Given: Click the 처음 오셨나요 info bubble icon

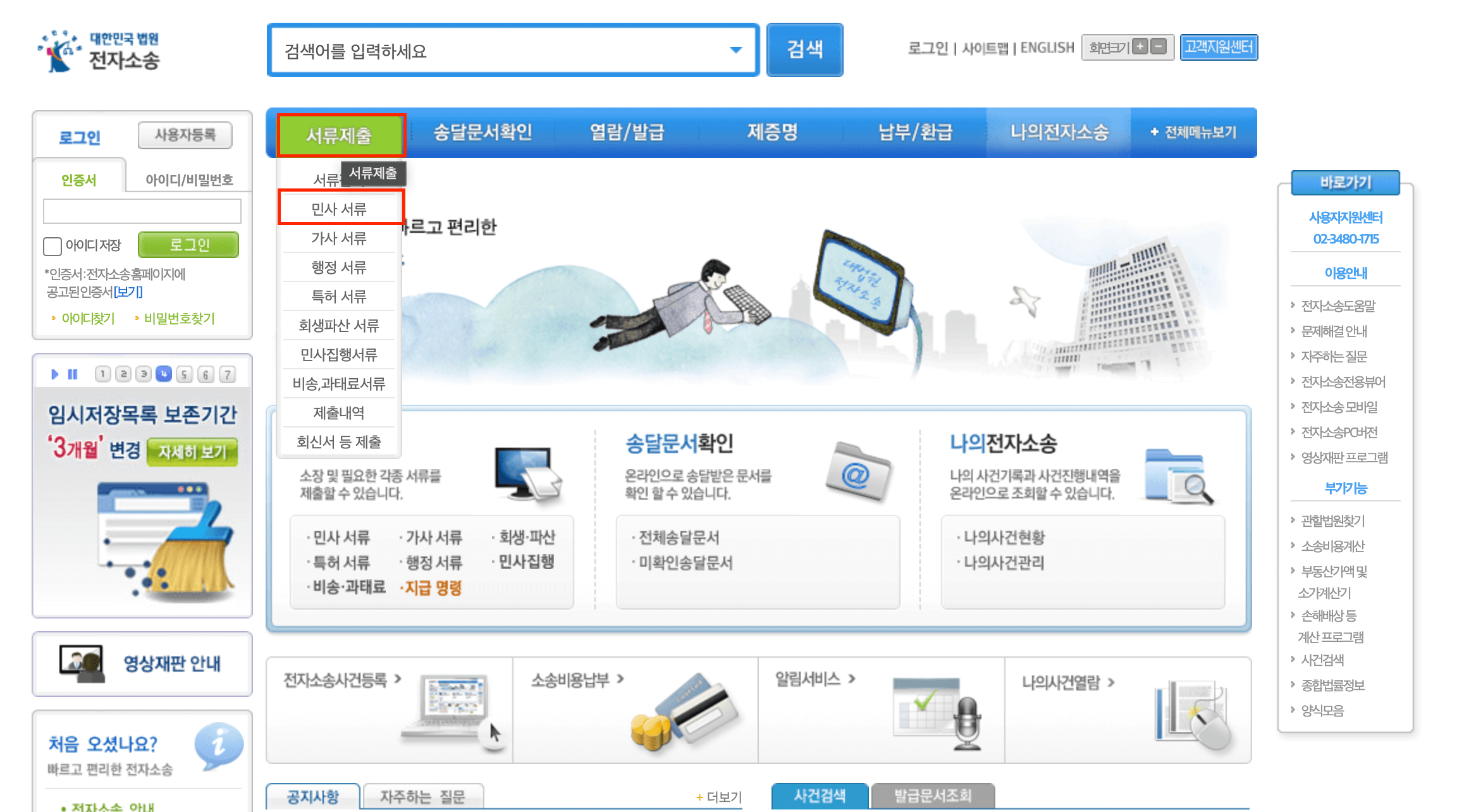Looking at the screenshot, I should coord(218,745).
